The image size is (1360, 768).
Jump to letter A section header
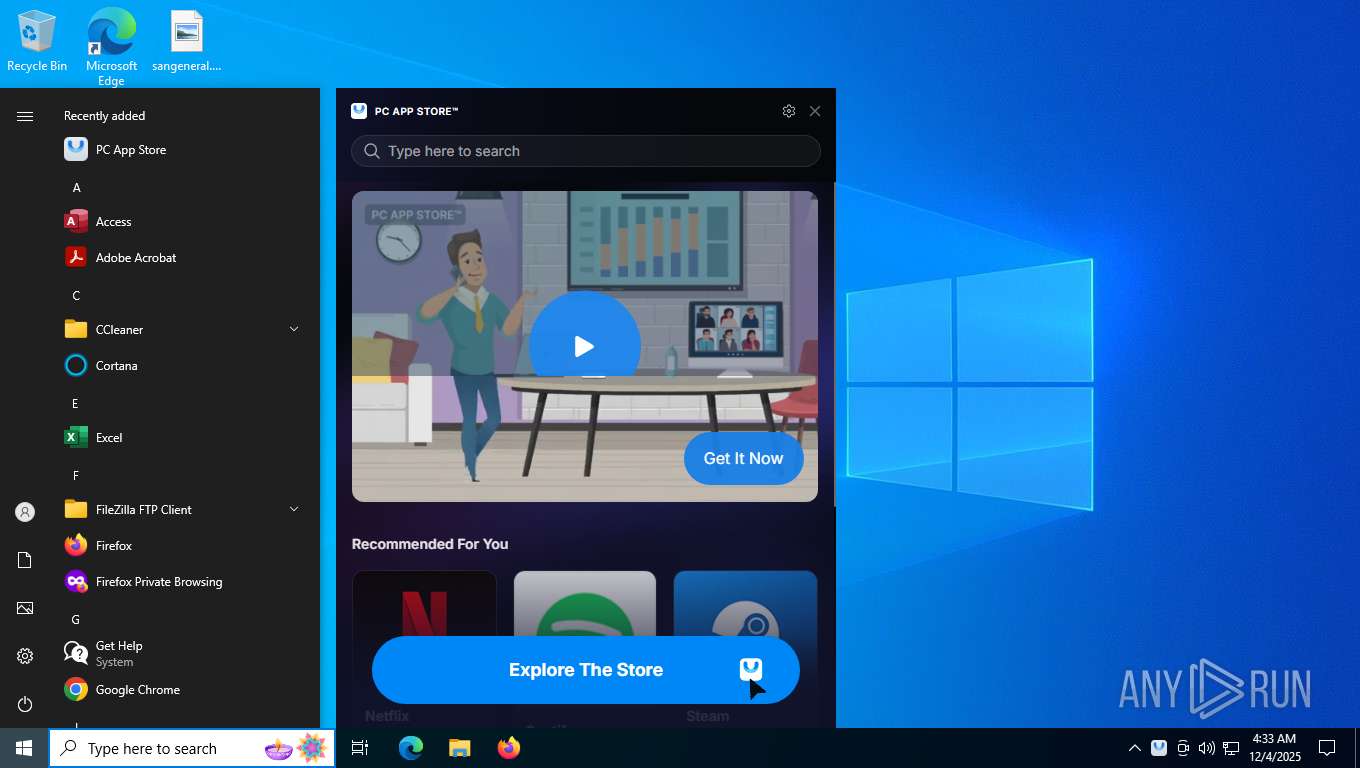point(76,188)
